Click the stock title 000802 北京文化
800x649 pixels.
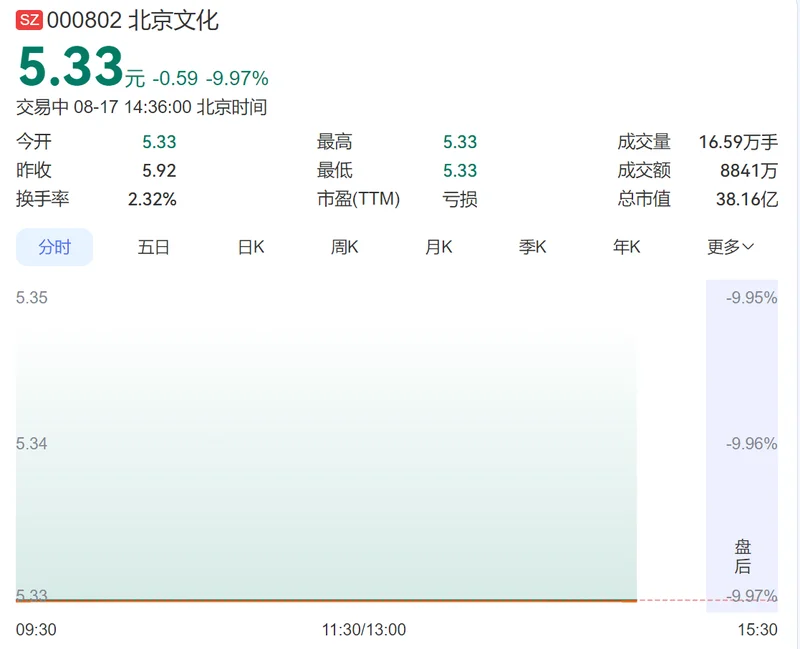point(133,21)
